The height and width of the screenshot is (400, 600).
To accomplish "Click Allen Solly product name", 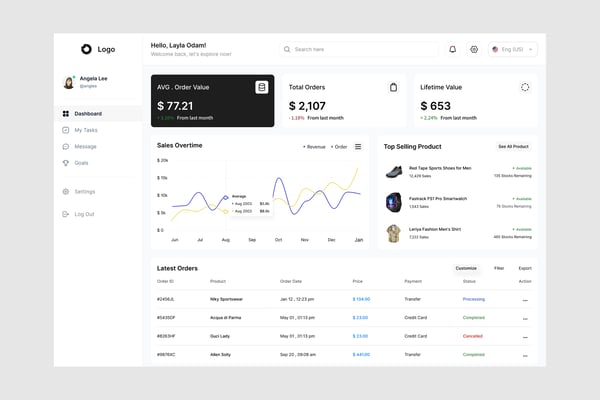I will click(220, 355).
